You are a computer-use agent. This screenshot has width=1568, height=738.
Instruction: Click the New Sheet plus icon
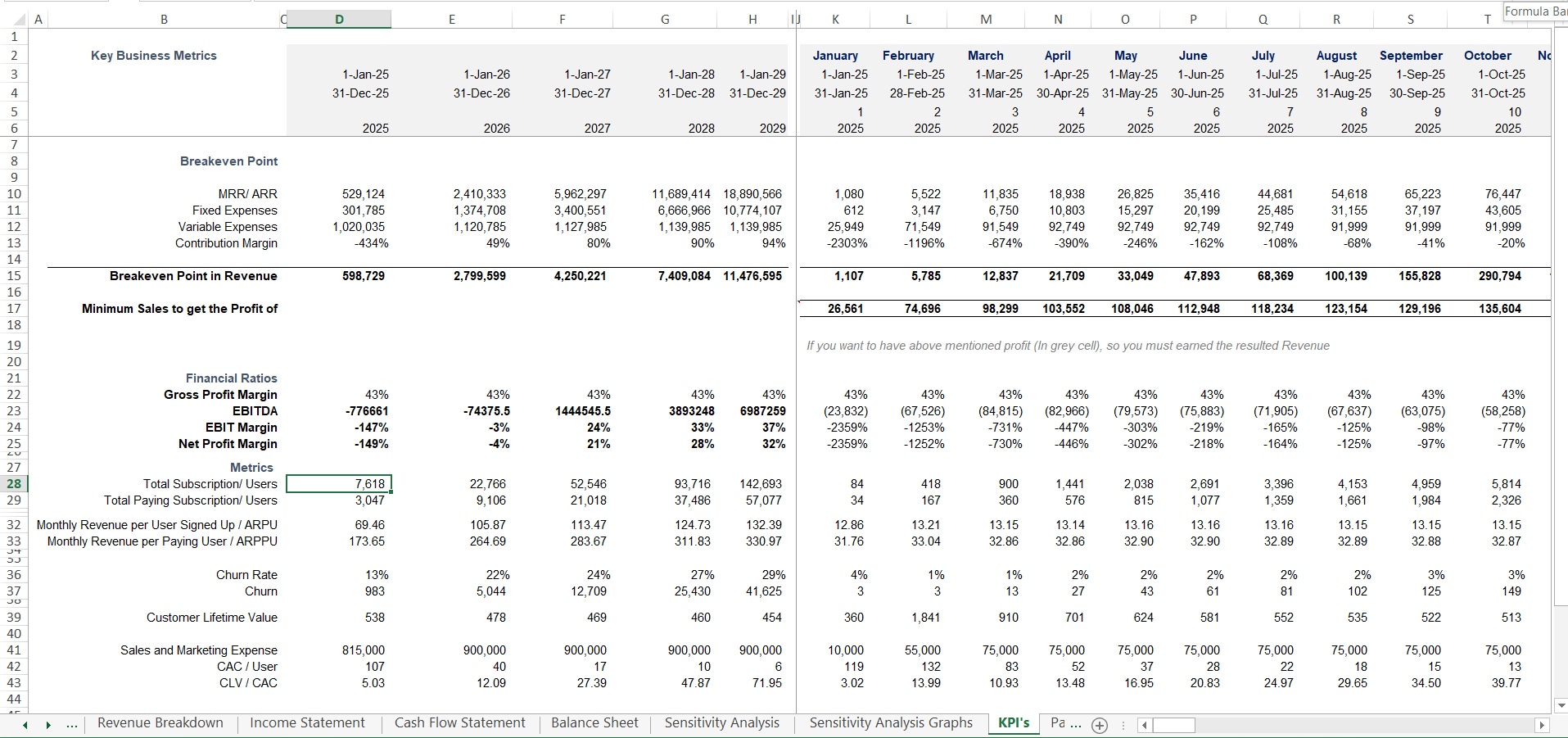click(1100, 725)
